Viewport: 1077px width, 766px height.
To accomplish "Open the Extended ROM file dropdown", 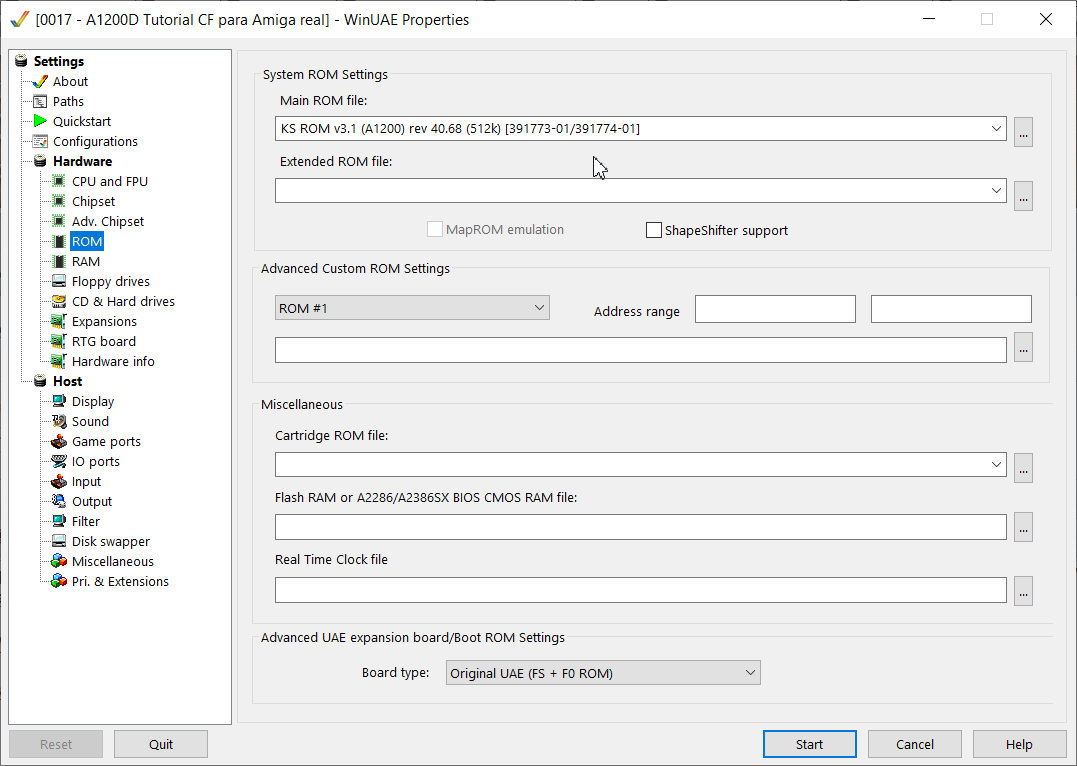I will pos(996,190).
